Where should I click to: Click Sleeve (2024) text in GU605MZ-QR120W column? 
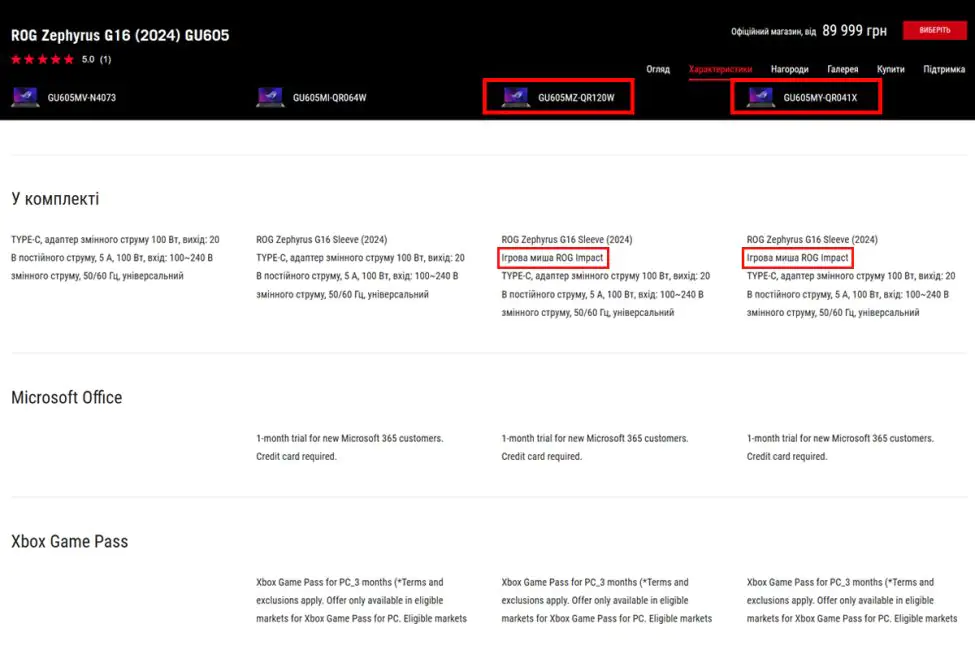click(567, 239)
